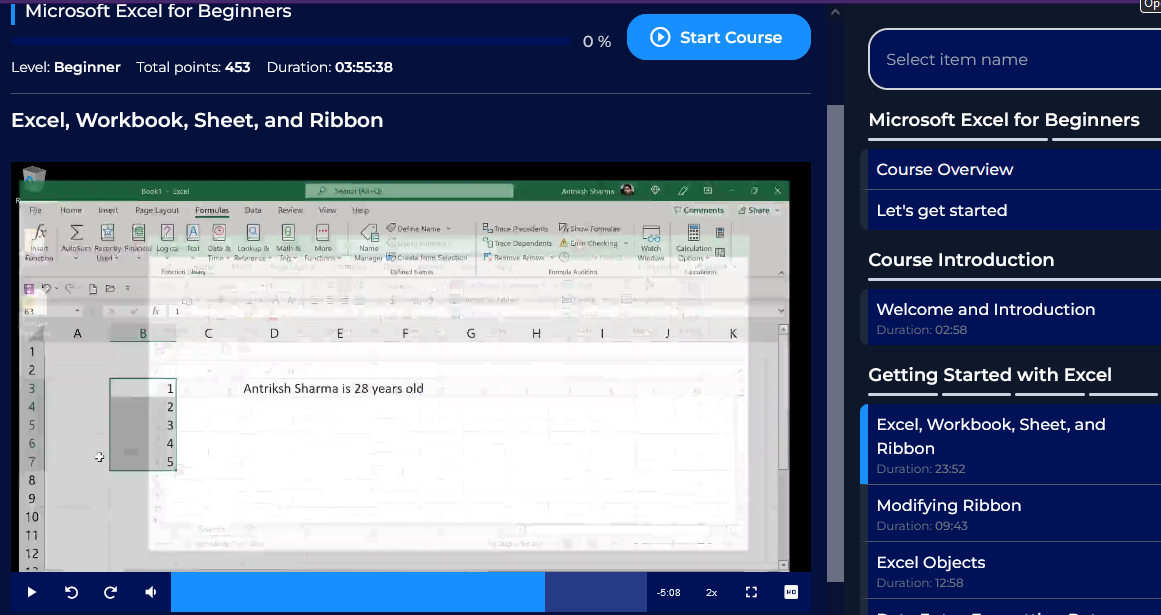
Task: Skip forward with the forward-arrow icon
Action: [x=110, y=592]
